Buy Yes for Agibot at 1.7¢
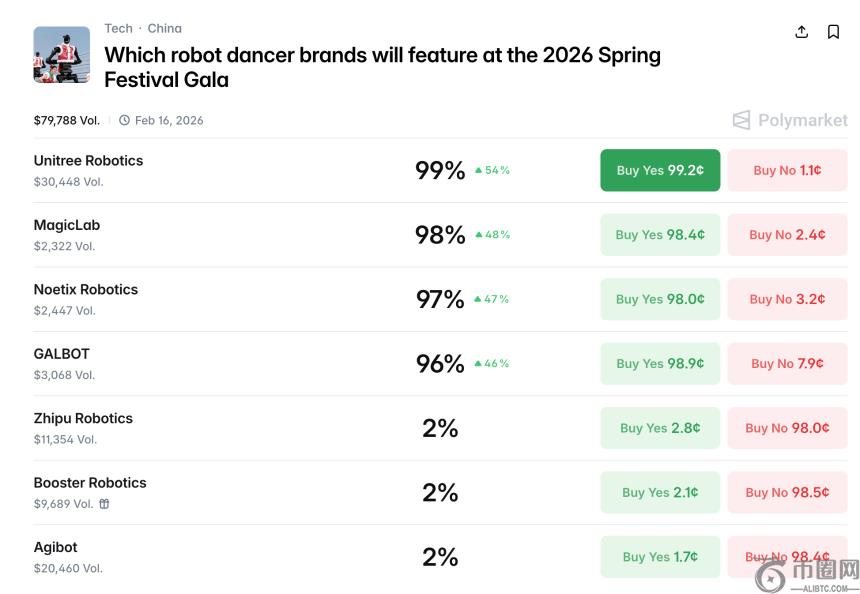Image resolution: width=860 pixels, height=594 pixels. [660, 557]
